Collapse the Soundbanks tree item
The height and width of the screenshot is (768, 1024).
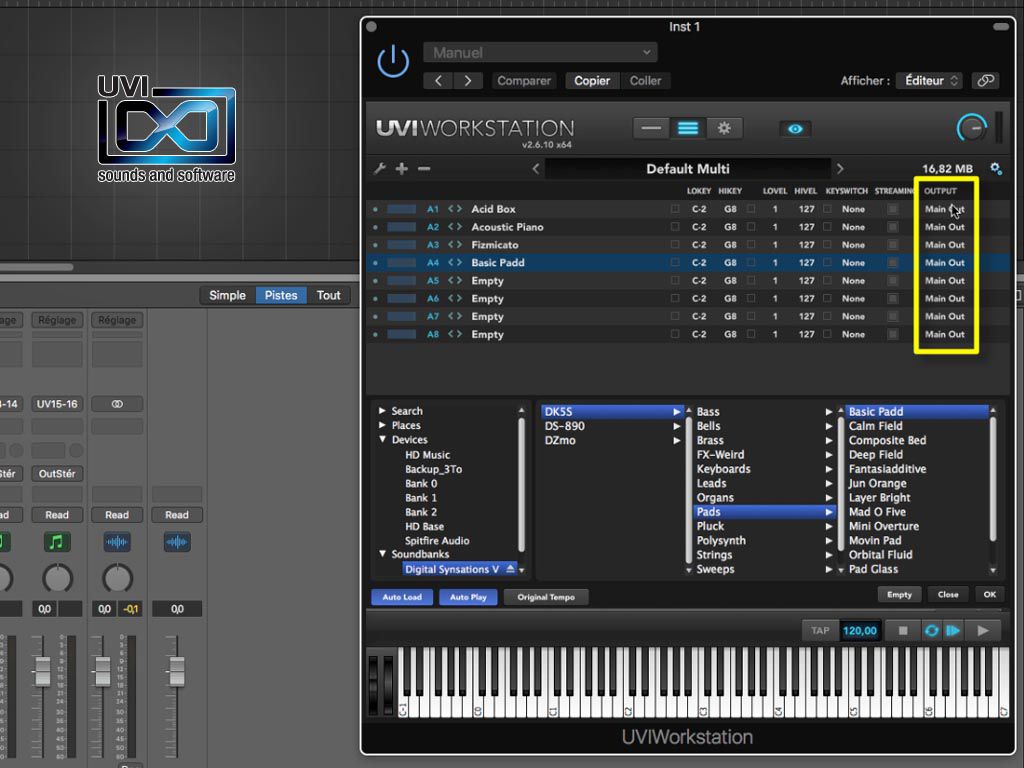[382, 554]
